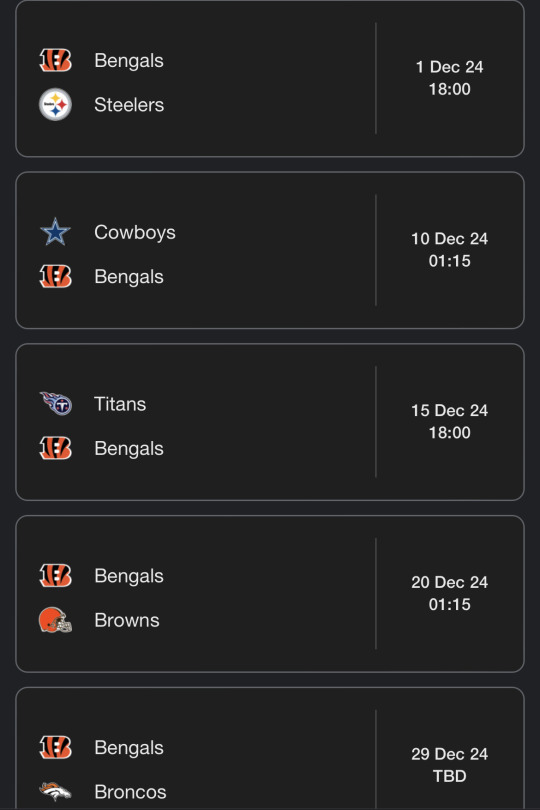Click the Cowboys star logo
The height and width of the screenshot is (810, 540).
(55, 232)
